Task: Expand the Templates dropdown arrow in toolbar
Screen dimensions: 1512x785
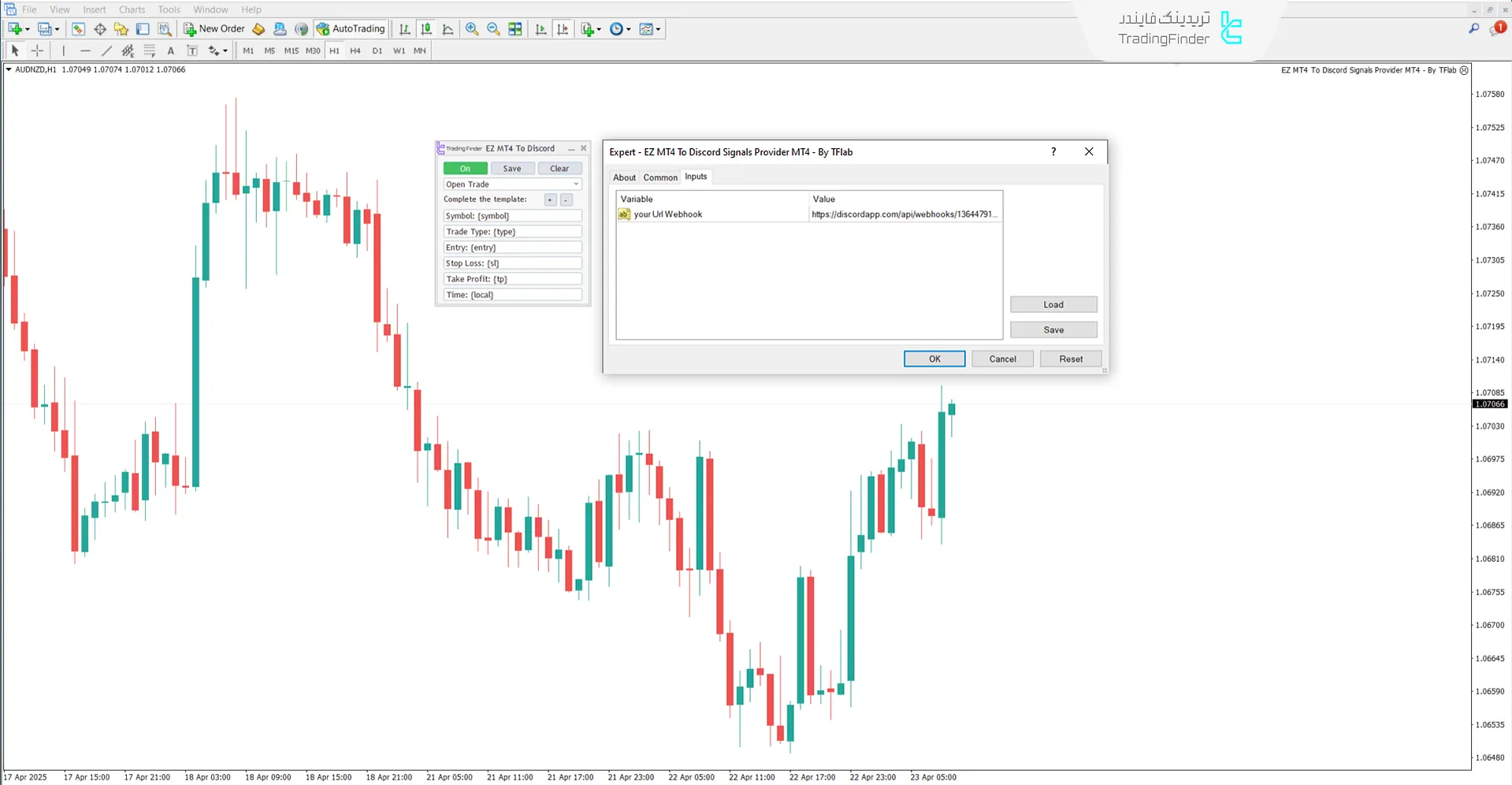Action: click(x=658, y=30)
